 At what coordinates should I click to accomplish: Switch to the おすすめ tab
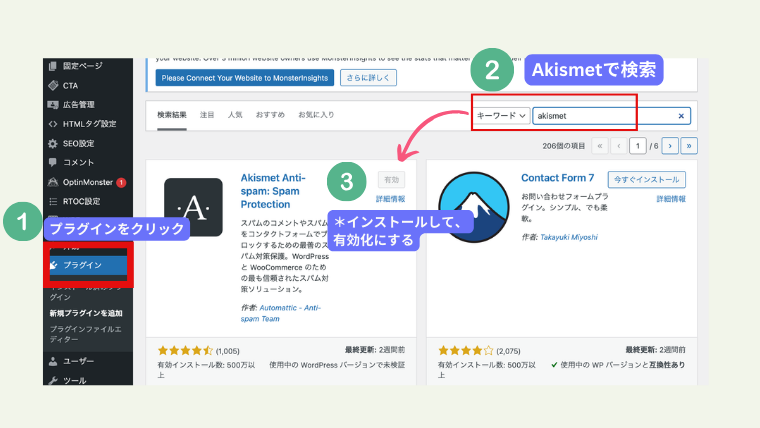tap(270, 115)
